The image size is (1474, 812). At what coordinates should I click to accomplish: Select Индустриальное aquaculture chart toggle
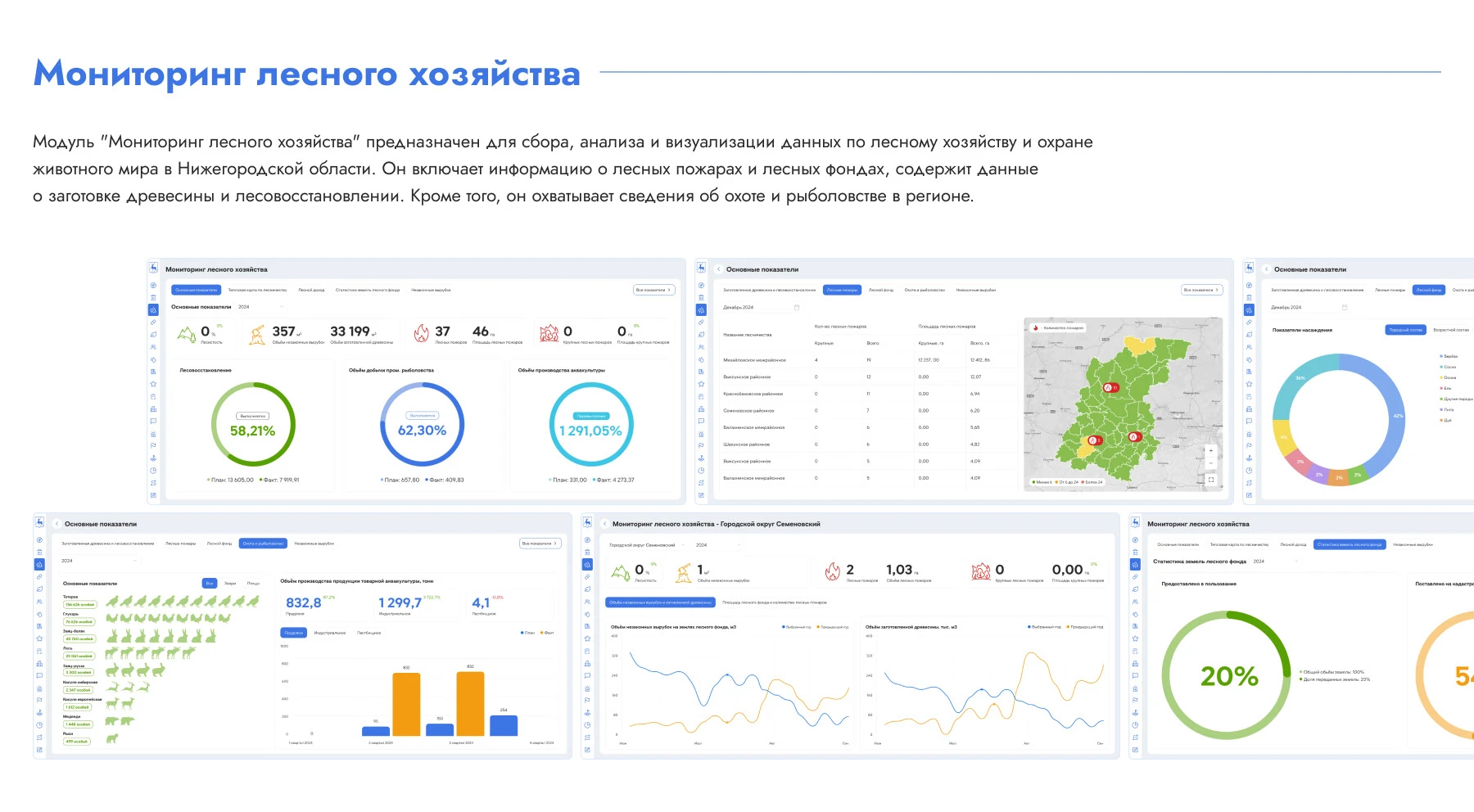[x=329, y=633]
